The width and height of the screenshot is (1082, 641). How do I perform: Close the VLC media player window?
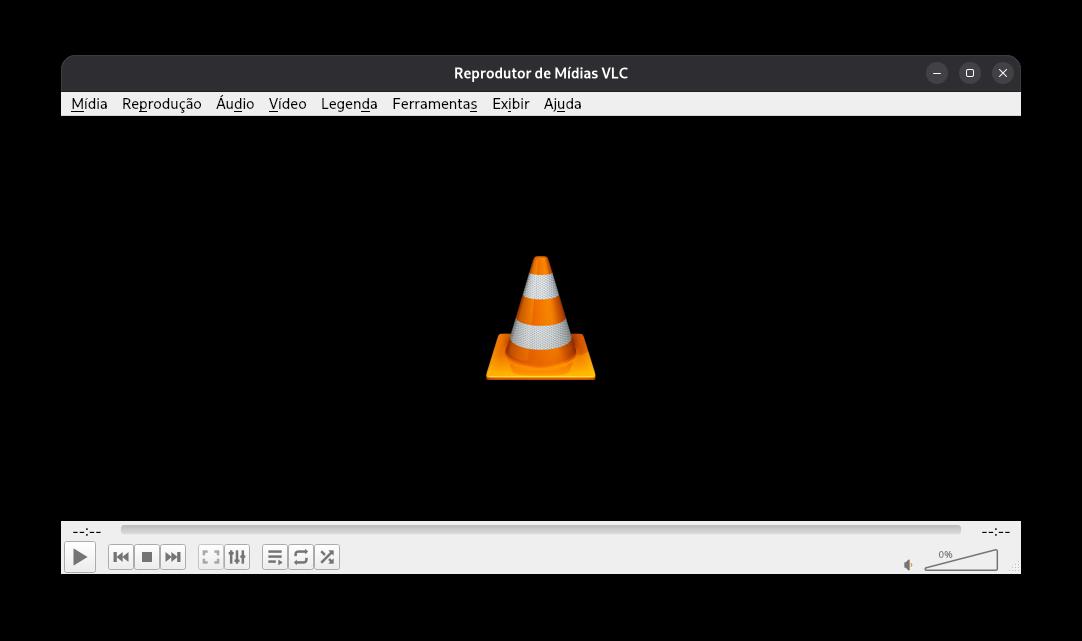tap(1003, 73)
